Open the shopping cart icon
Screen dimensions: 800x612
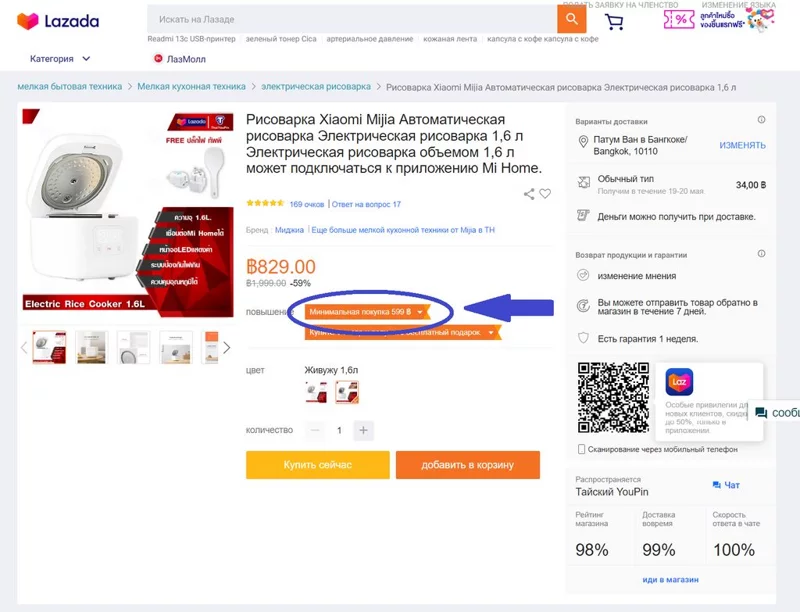coord(614,21)
